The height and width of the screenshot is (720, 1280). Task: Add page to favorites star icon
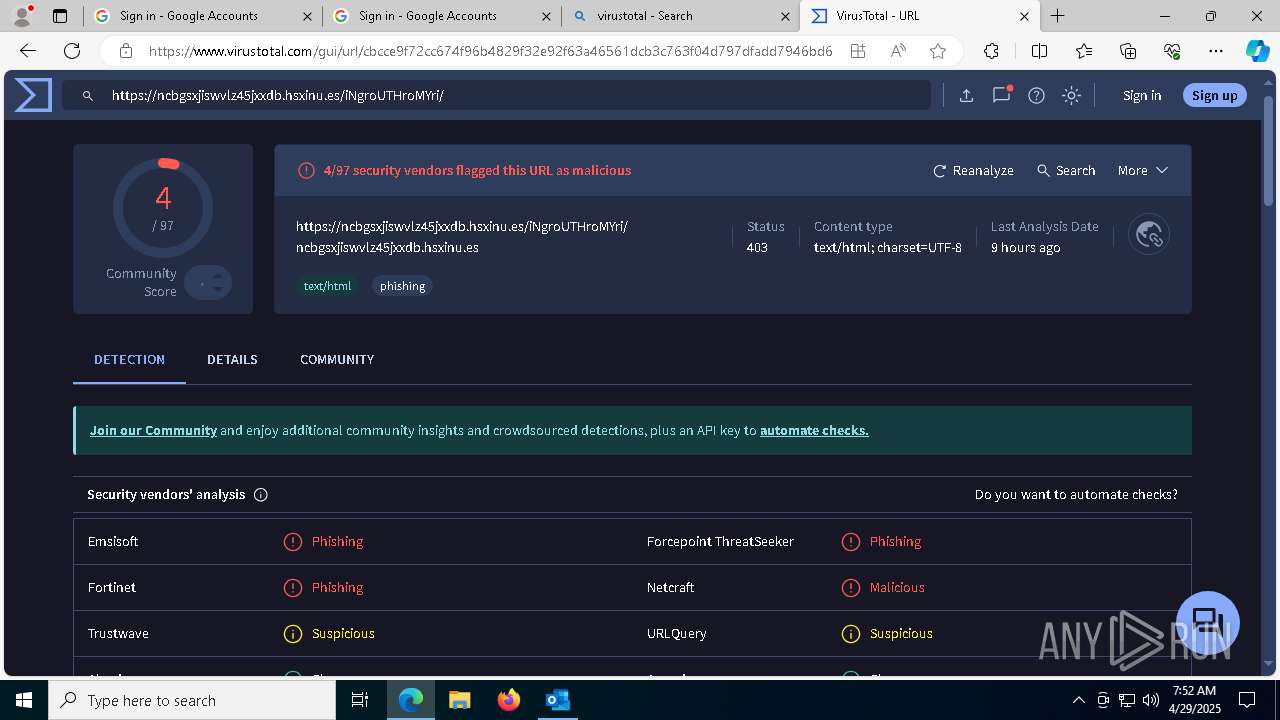click(937, 51)
